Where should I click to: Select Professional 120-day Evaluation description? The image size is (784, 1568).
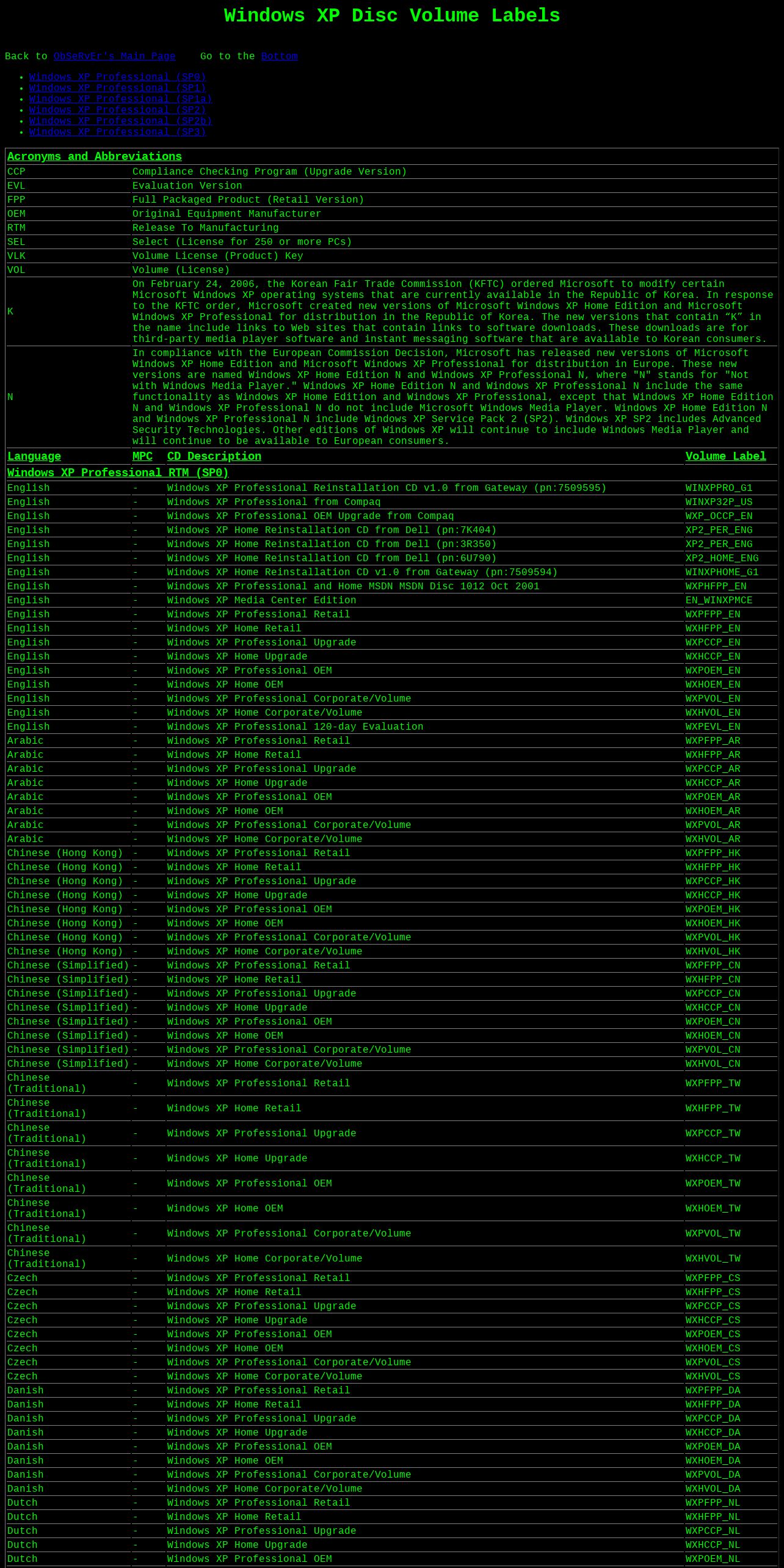point(295,727)
